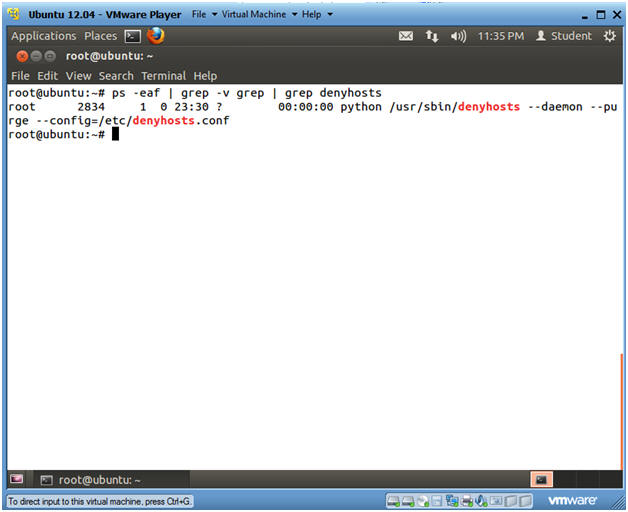Open VMware Player Help dropdown

[x=317, y=14]
